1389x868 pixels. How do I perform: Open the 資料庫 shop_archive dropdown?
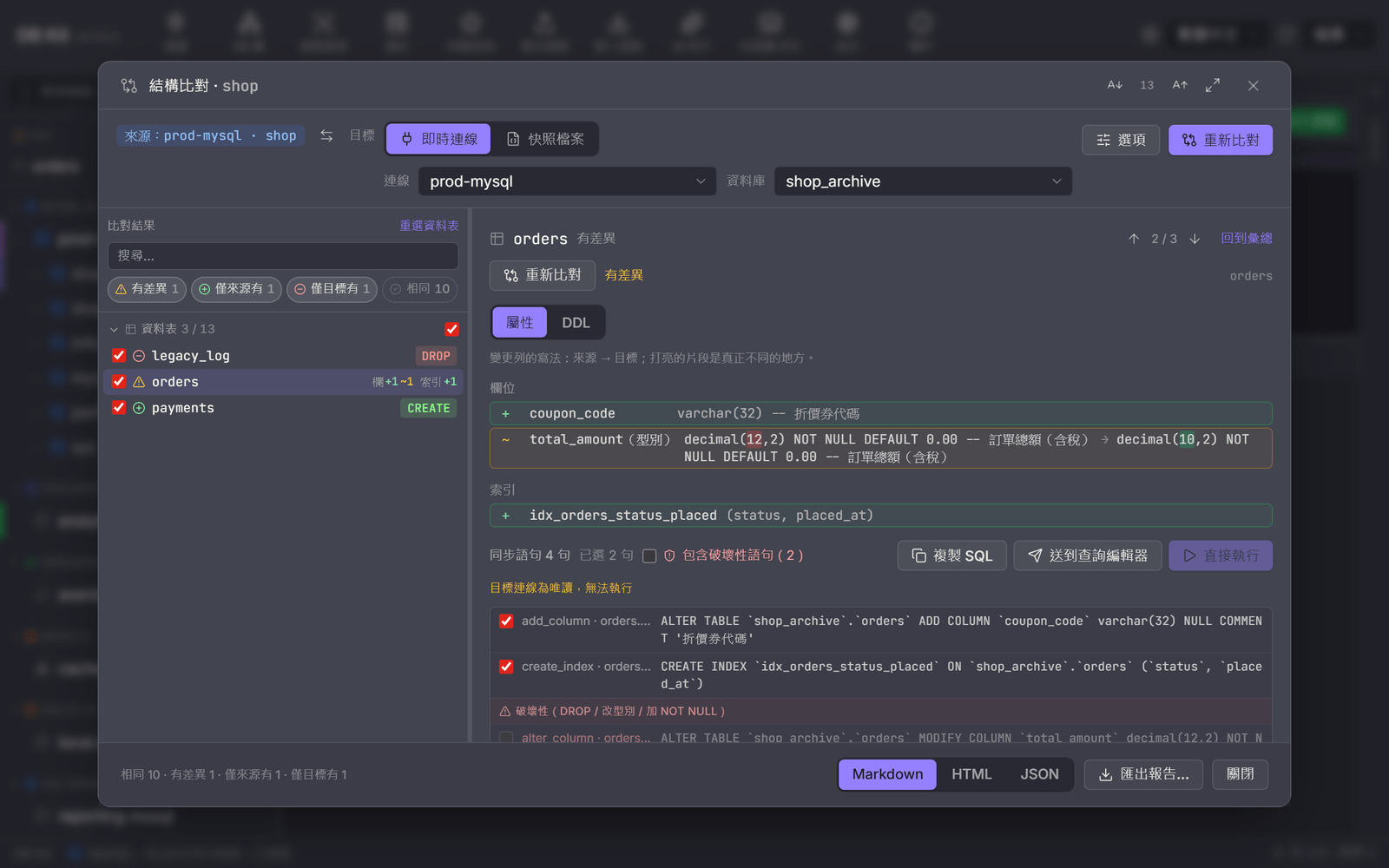tap(923, 181)
